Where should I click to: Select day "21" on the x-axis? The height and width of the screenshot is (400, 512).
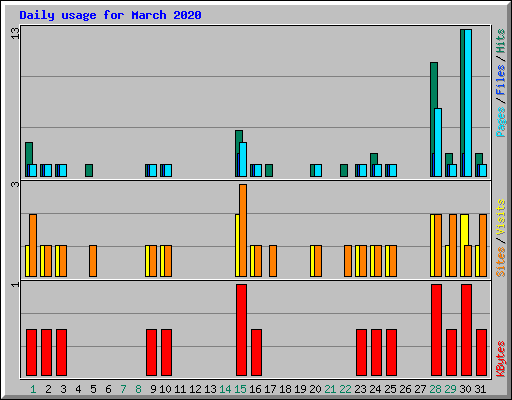tap(330, 389)
